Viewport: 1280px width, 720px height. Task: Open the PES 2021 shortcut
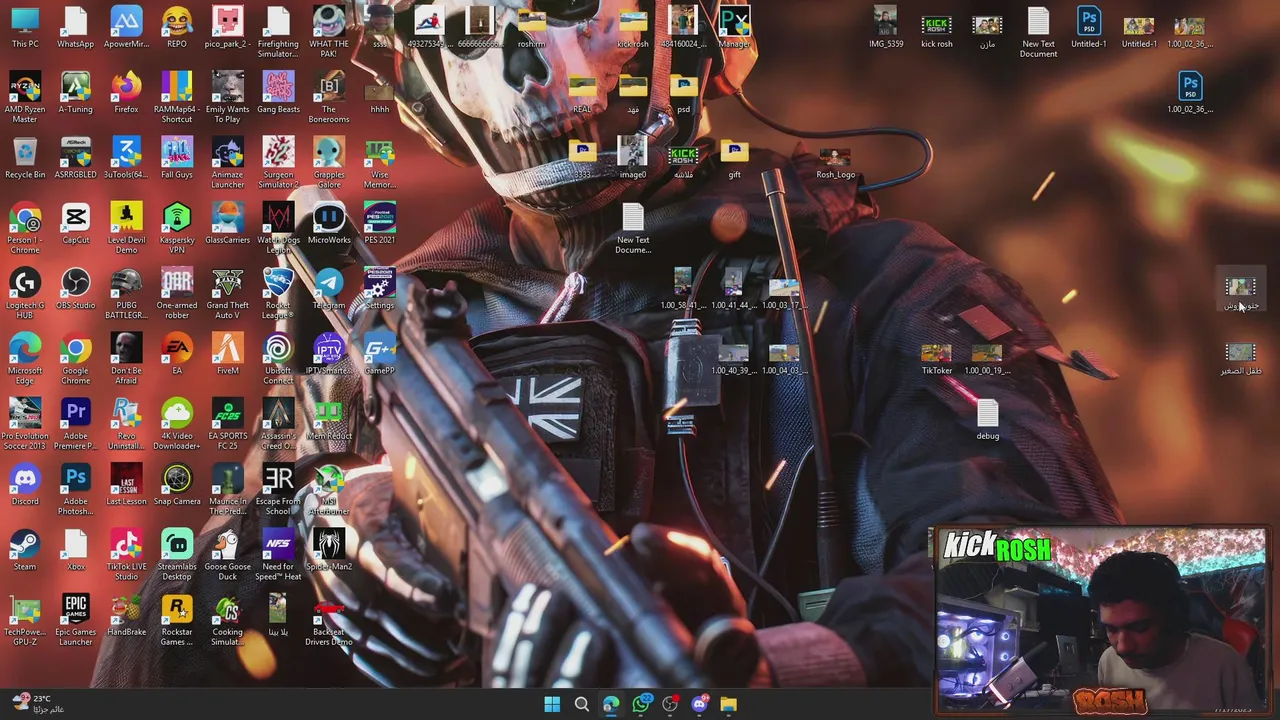coord(379,223)
